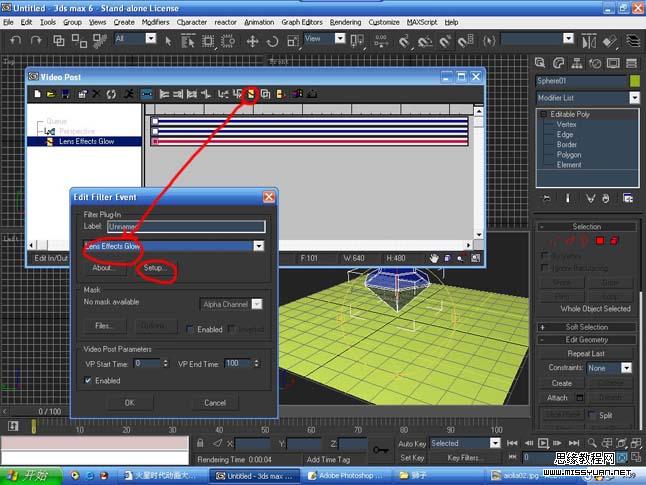Click the Pin Stack icon under modifier stack

[547, 199]
